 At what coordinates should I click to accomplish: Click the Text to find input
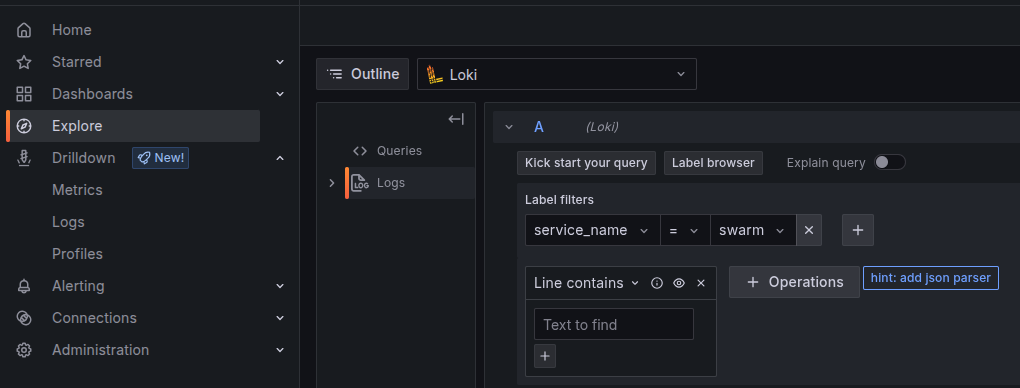point(614,324)
